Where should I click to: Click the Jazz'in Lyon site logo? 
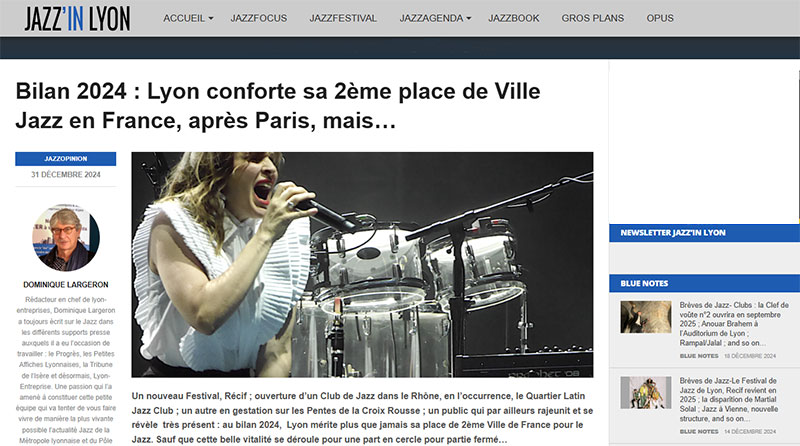[x=77, y=18]
